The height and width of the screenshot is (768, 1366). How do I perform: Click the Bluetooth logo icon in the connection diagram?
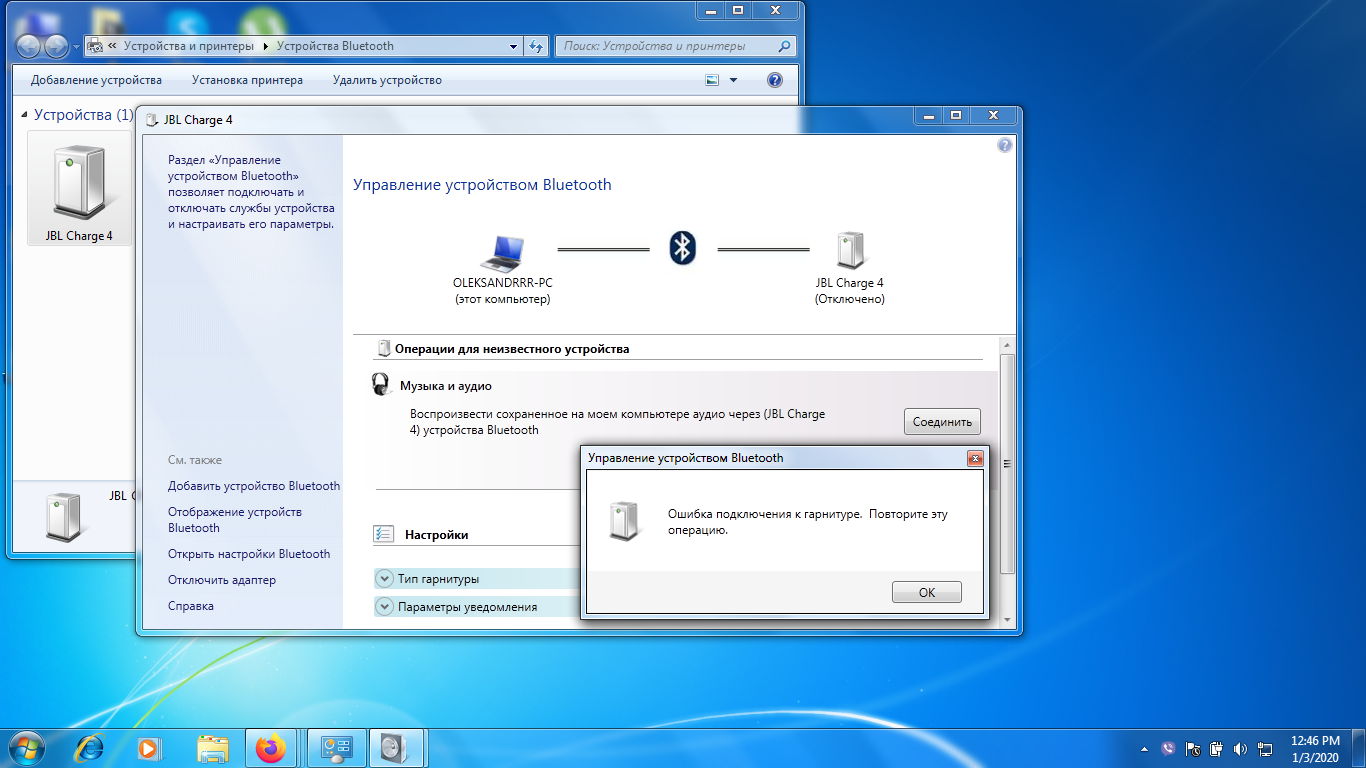click(x=682, y=247)
